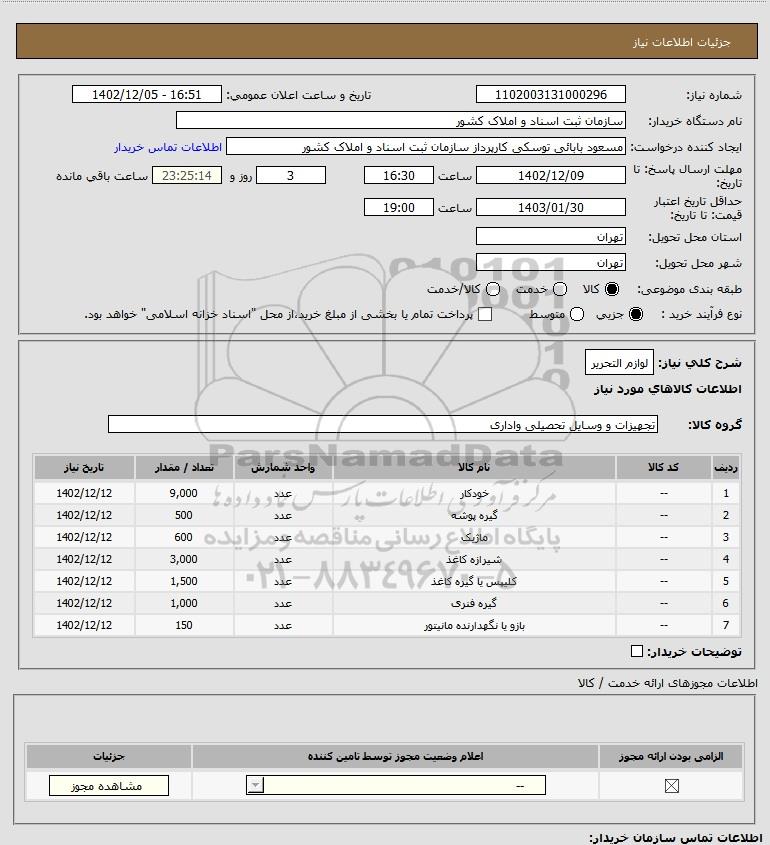Select the کالا radio button
Screen dimensions: 770x845
[x=612, y=289]
